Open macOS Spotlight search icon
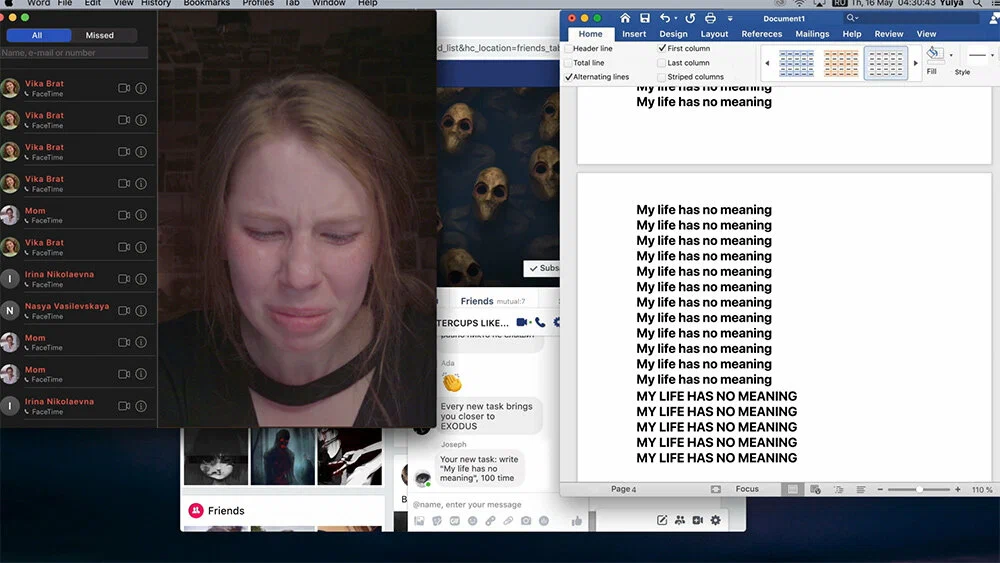The image size is (1000, 563). pos(977,3)
